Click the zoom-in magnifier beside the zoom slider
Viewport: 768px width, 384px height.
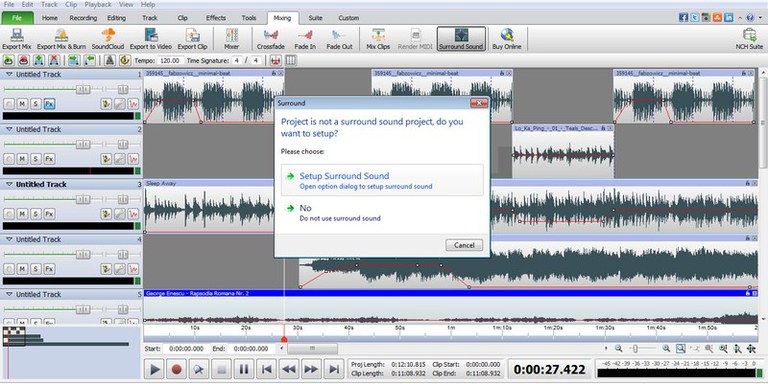[666, 348]
